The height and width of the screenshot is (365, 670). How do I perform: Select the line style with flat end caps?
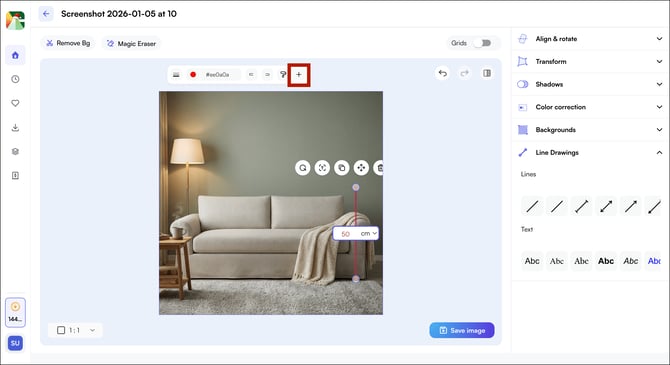point(581,206)
